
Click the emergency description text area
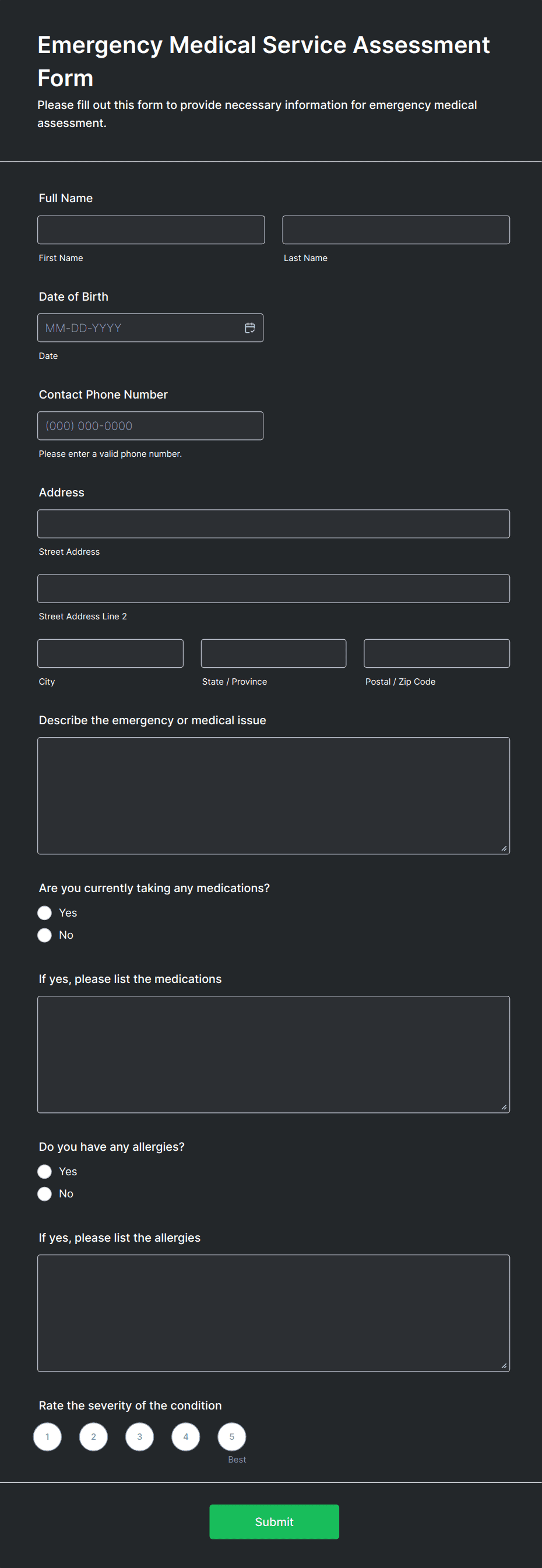pyautogui.click(x=273, y=795)
